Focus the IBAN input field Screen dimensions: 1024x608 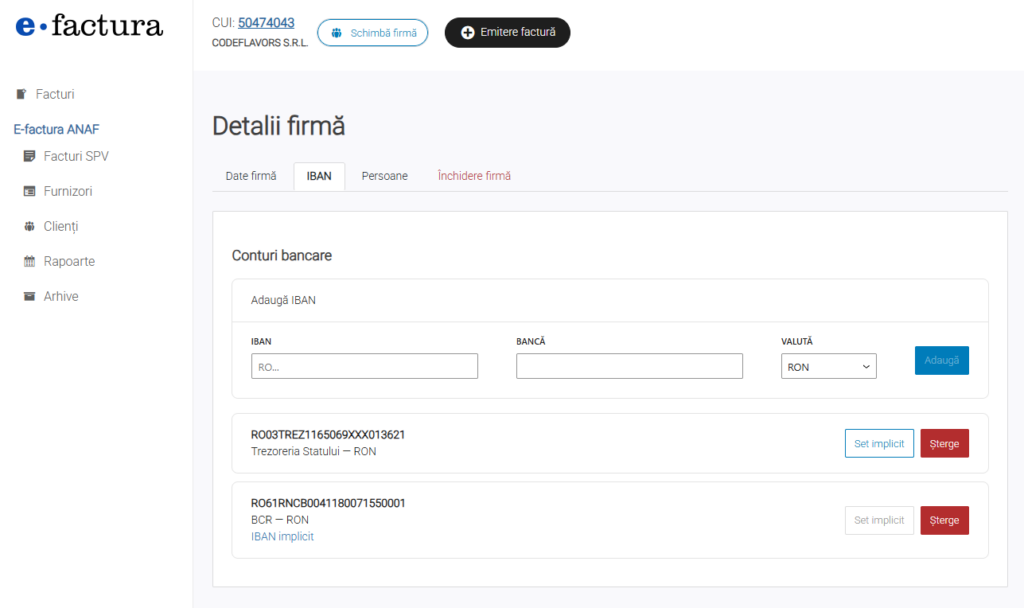point(364,367)
